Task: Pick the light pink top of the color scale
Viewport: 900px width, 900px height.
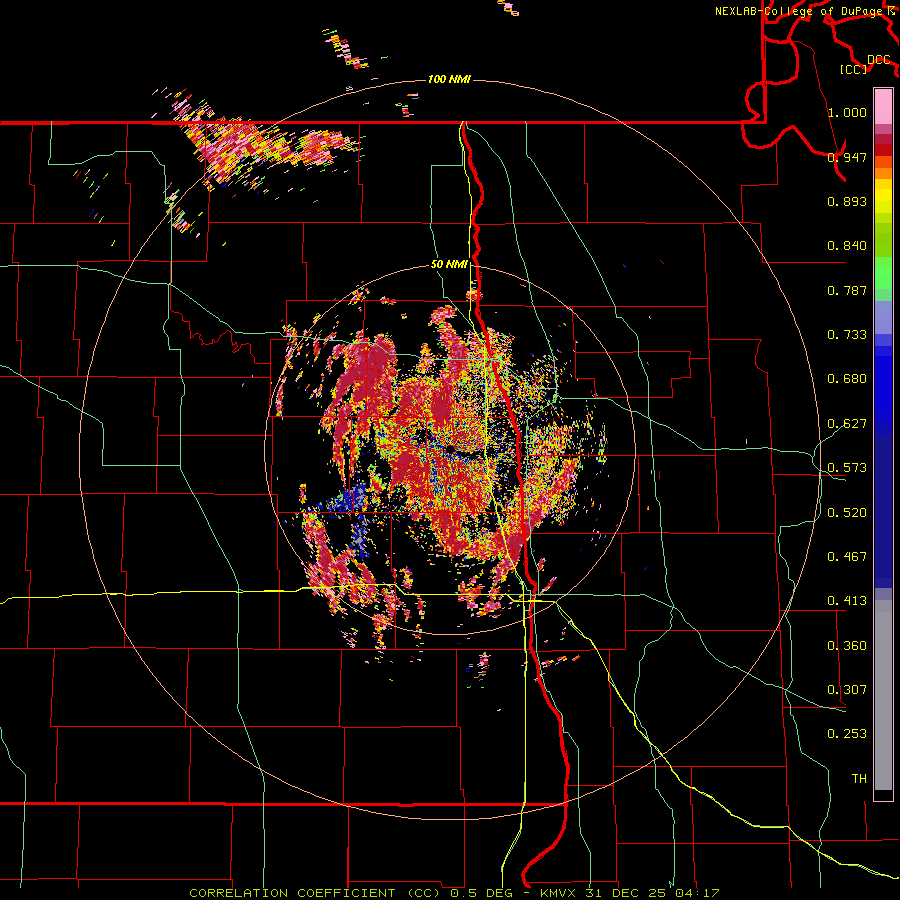Action: (x=883, y=106)
